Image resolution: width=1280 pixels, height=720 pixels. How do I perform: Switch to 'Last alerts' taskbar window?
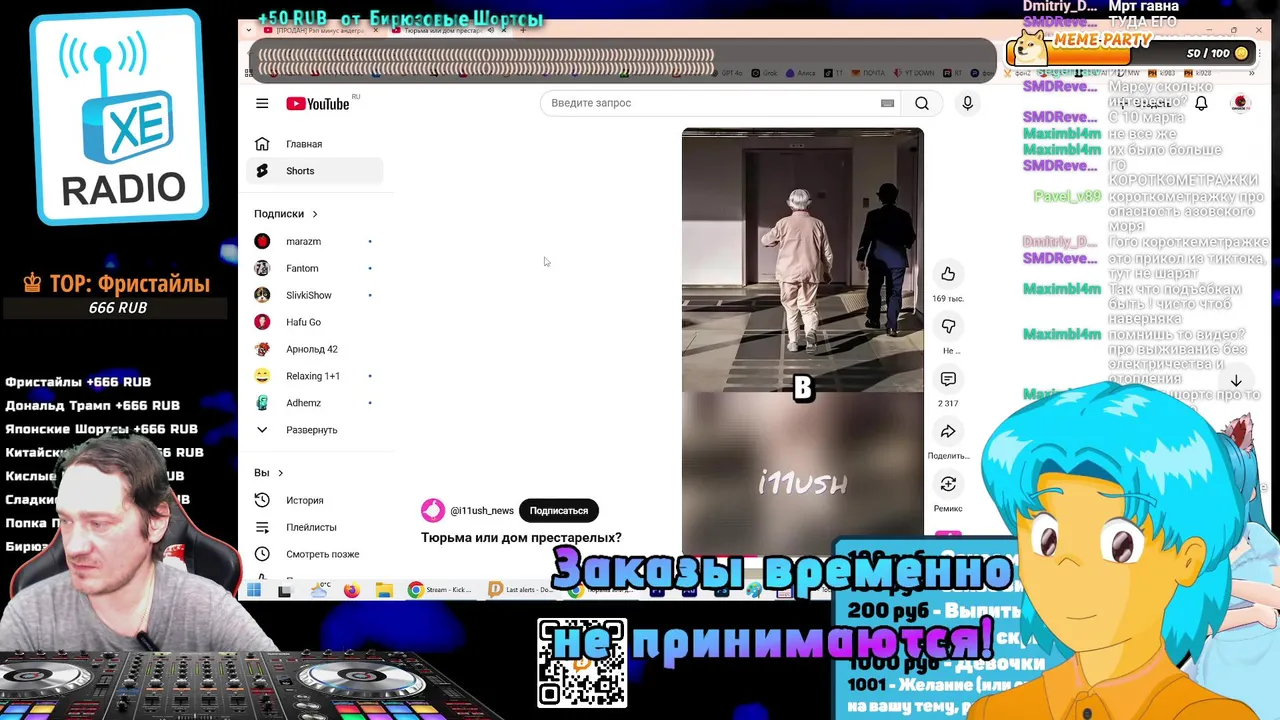tap(522, 590)
